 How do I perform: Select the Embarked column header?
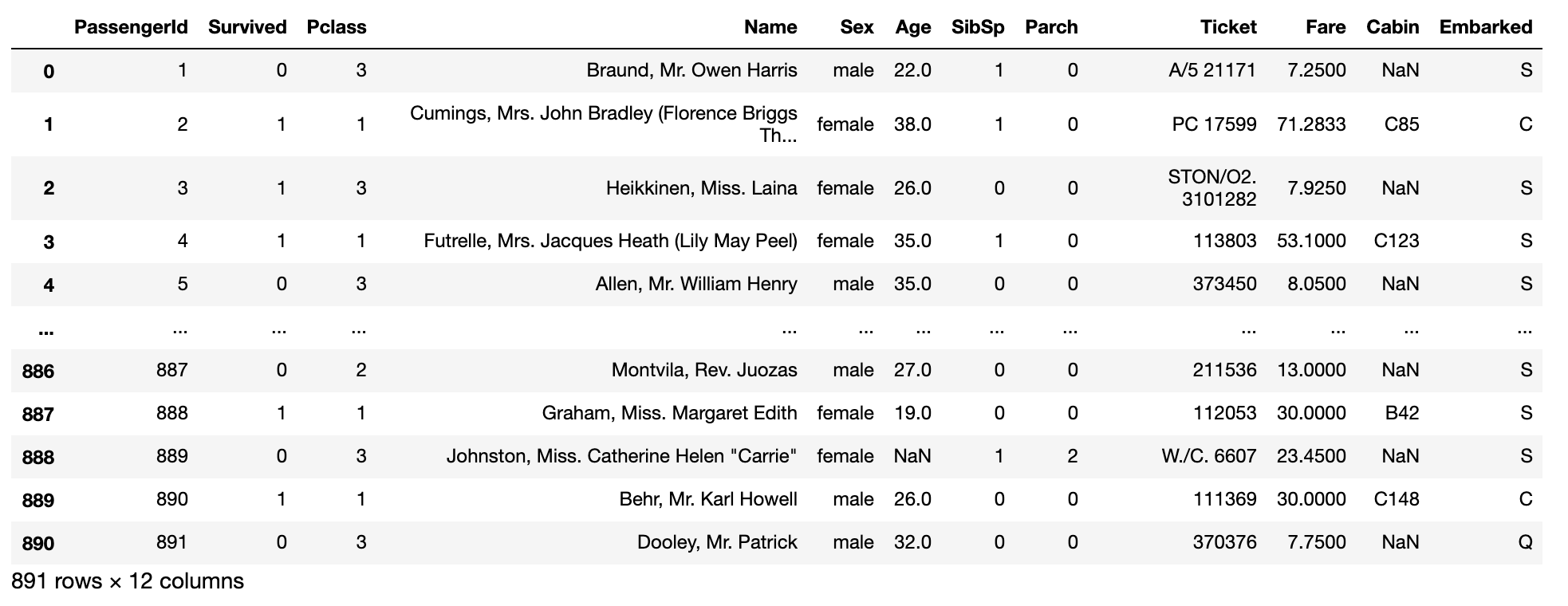1485,27
